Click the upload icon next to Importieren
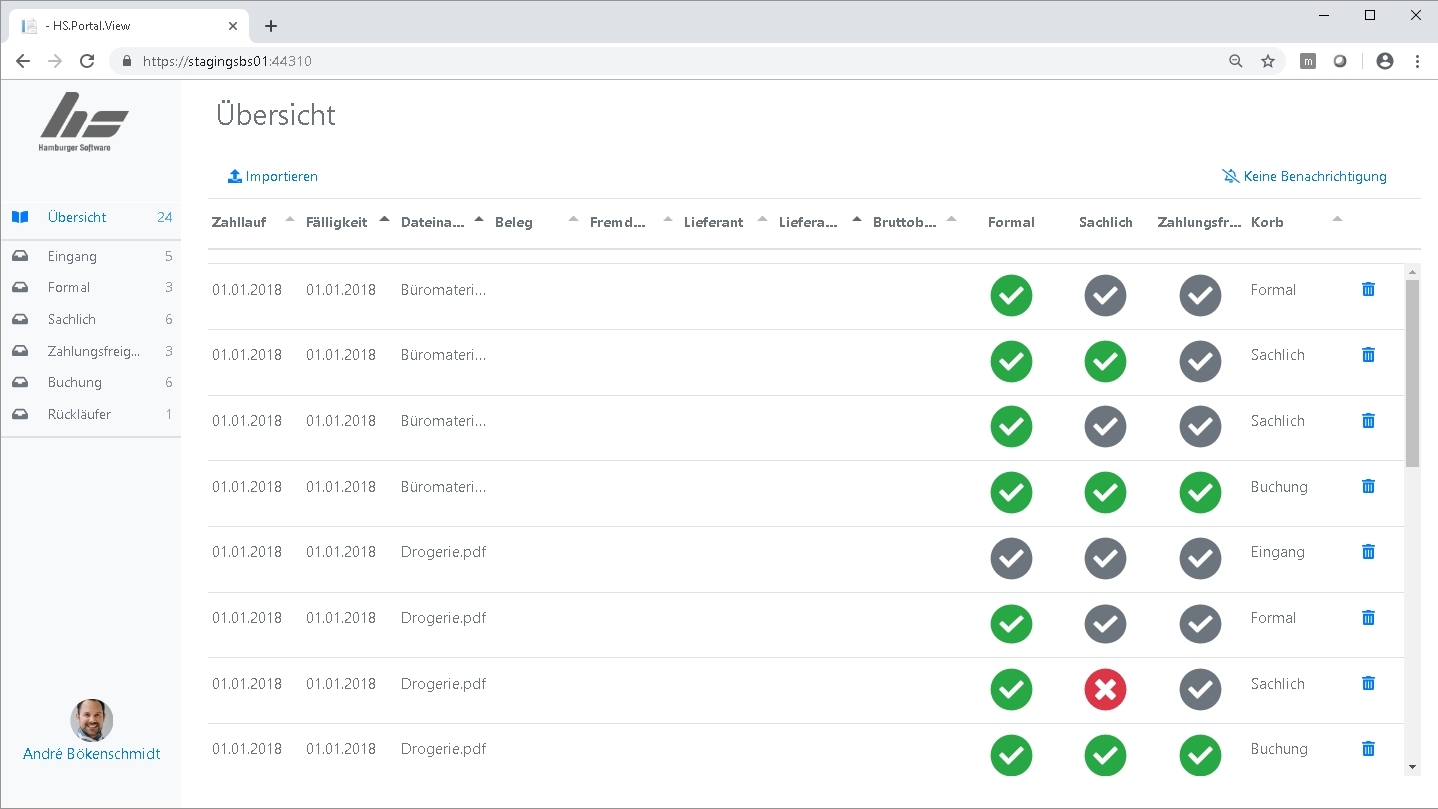This screenshot has width=1438, height=809. click(x=235, y=177)
